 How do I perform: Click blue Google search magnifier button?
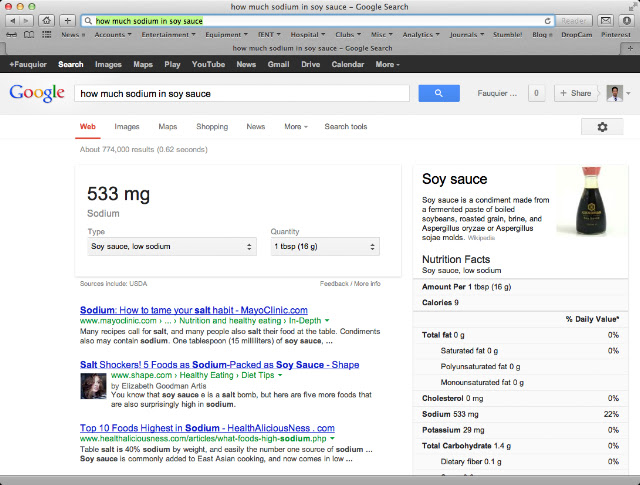[439, 93]
